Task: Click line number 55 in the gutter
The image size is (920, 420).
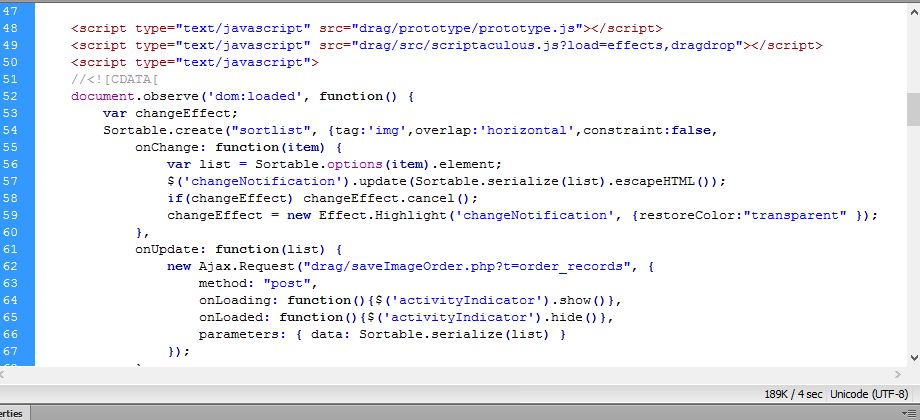Action: coord(11,147)
